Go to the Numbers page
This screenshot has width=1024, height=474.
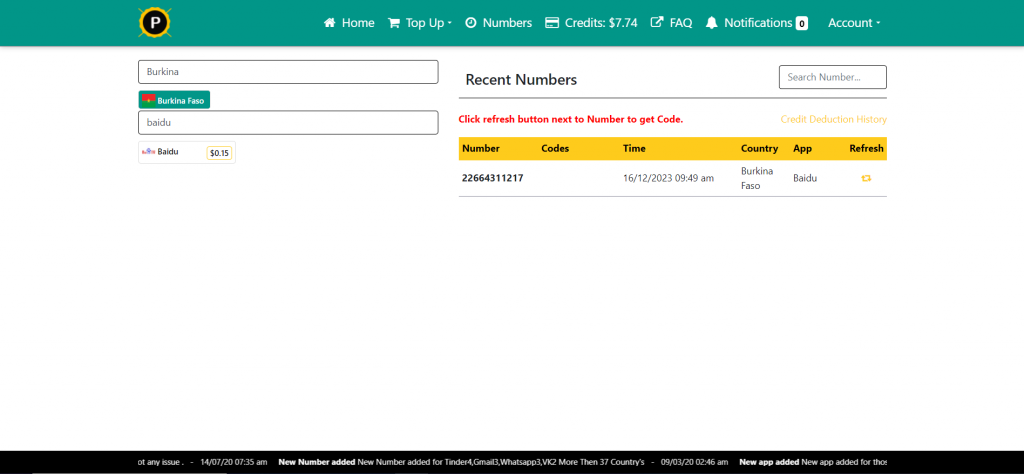click(x=498, y=23)
